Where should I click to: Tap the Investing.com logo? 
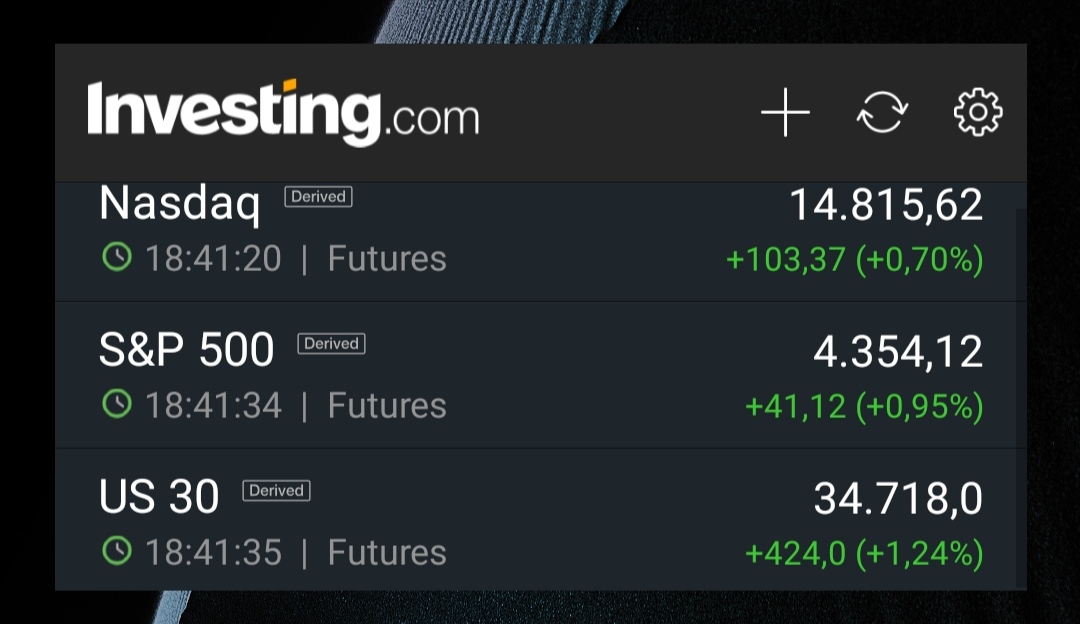pyautogui.click(x=283, y=112)
